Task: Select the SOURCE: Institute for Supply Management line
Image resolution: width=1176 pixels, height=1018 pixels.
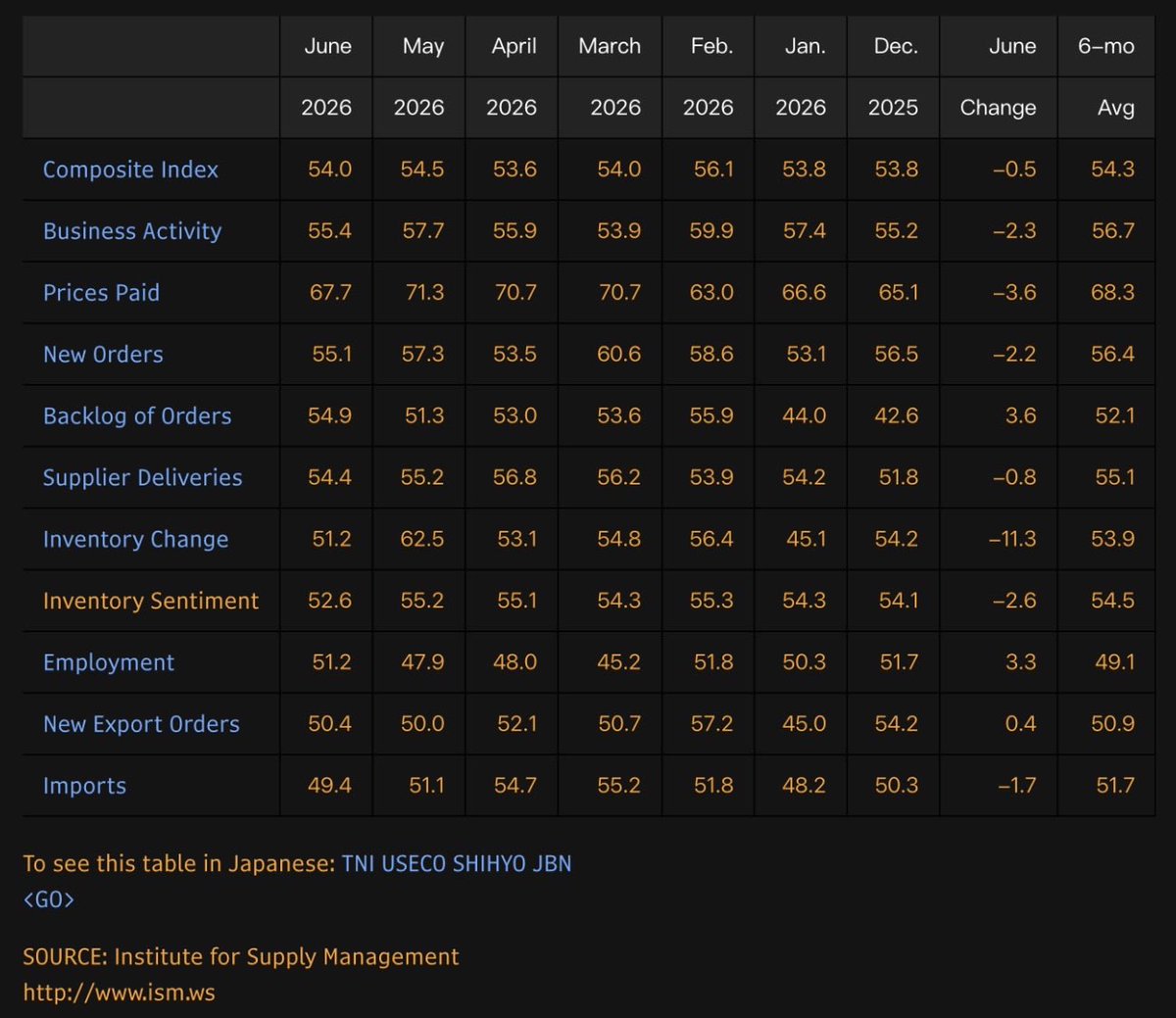Action: coord(241,957)
